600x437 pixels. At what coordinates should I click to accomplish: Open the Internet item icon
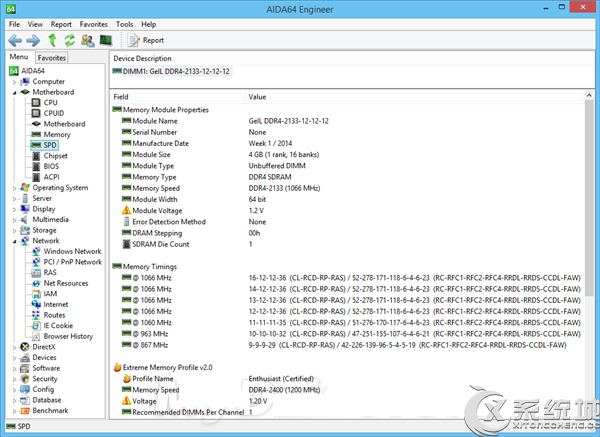(x=36, y=305)
